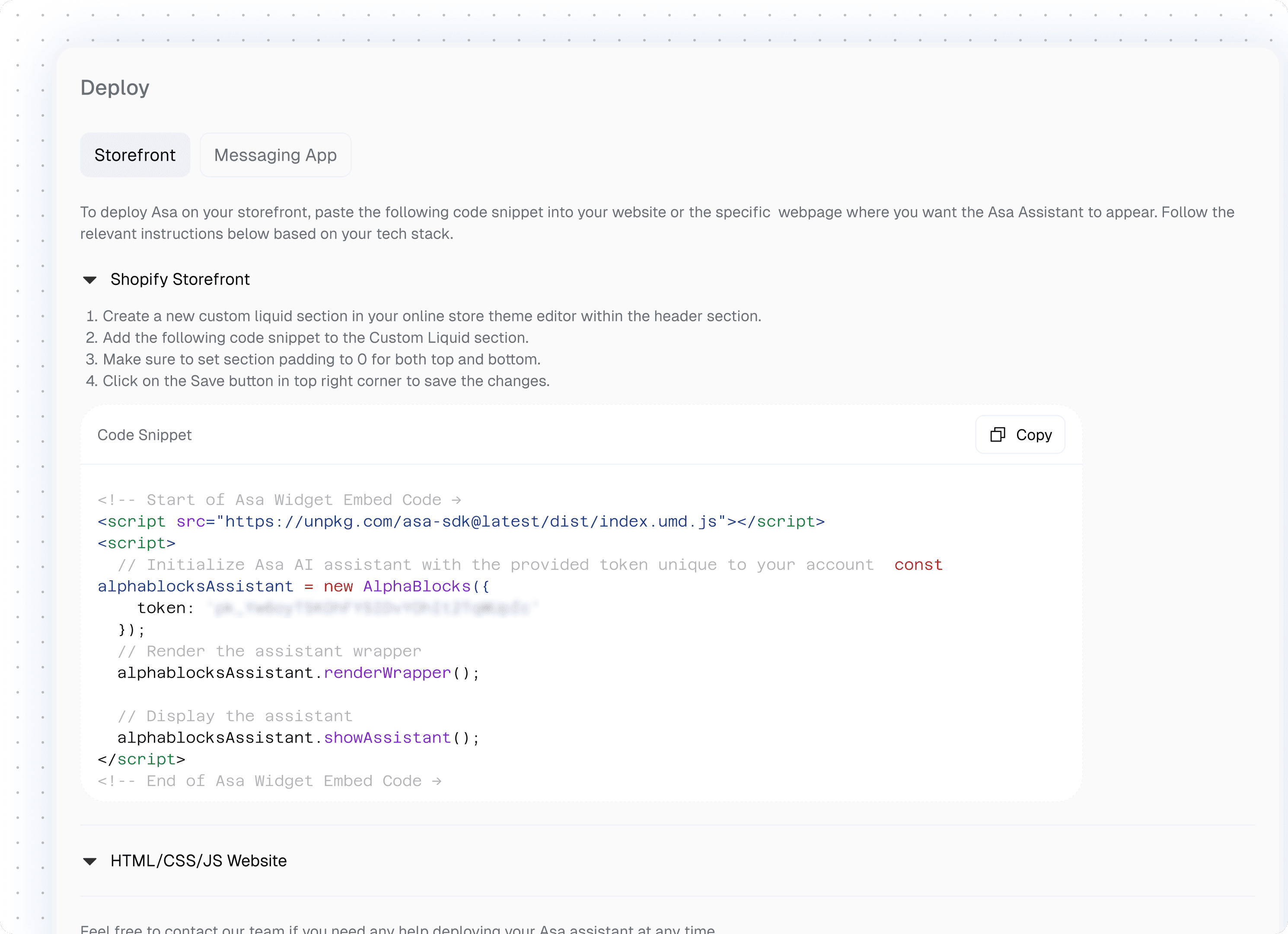The width and height of the screenshot is (1288, 934).
Task: Open the Messaging App tab
Action: (x=275, y=155)
